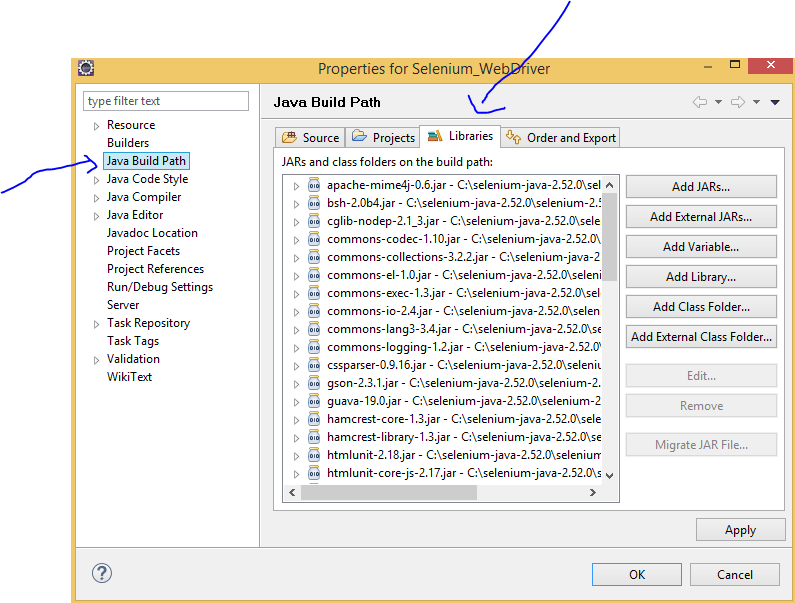This screenshot has width=795, height=603.
Task: Expand the Java Code Style node
Action: (x=96, y=180)
